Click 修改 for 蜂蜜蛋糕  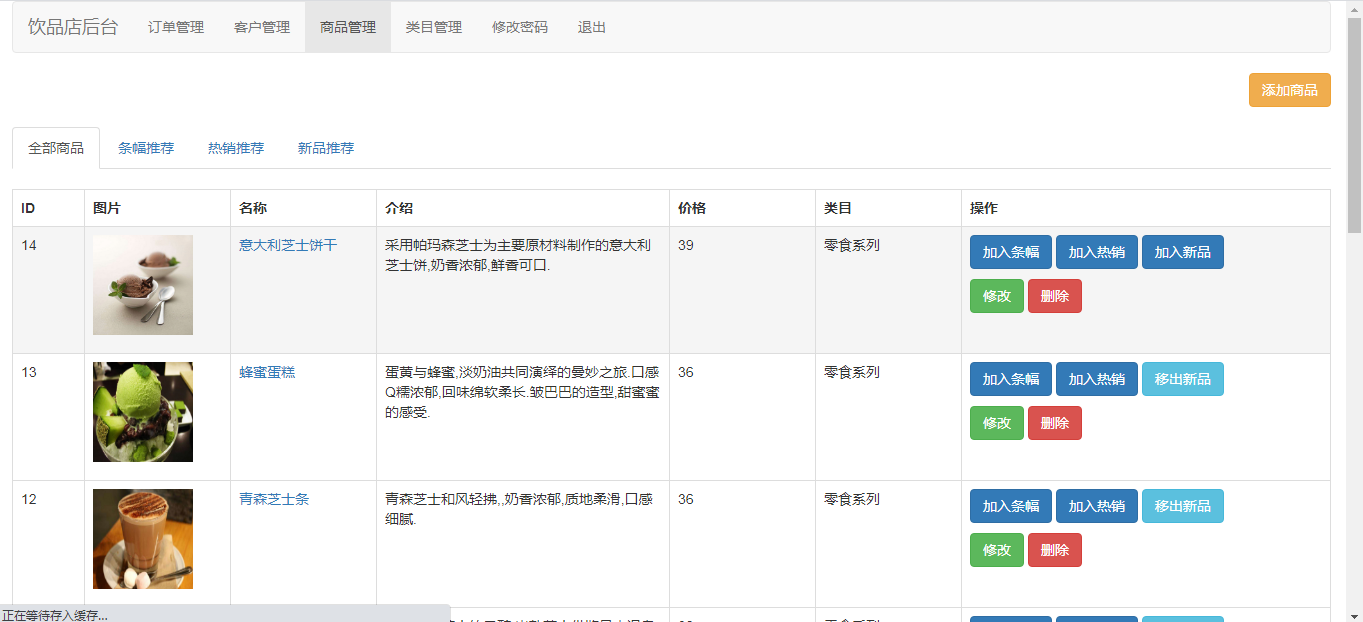coord(997,423)
